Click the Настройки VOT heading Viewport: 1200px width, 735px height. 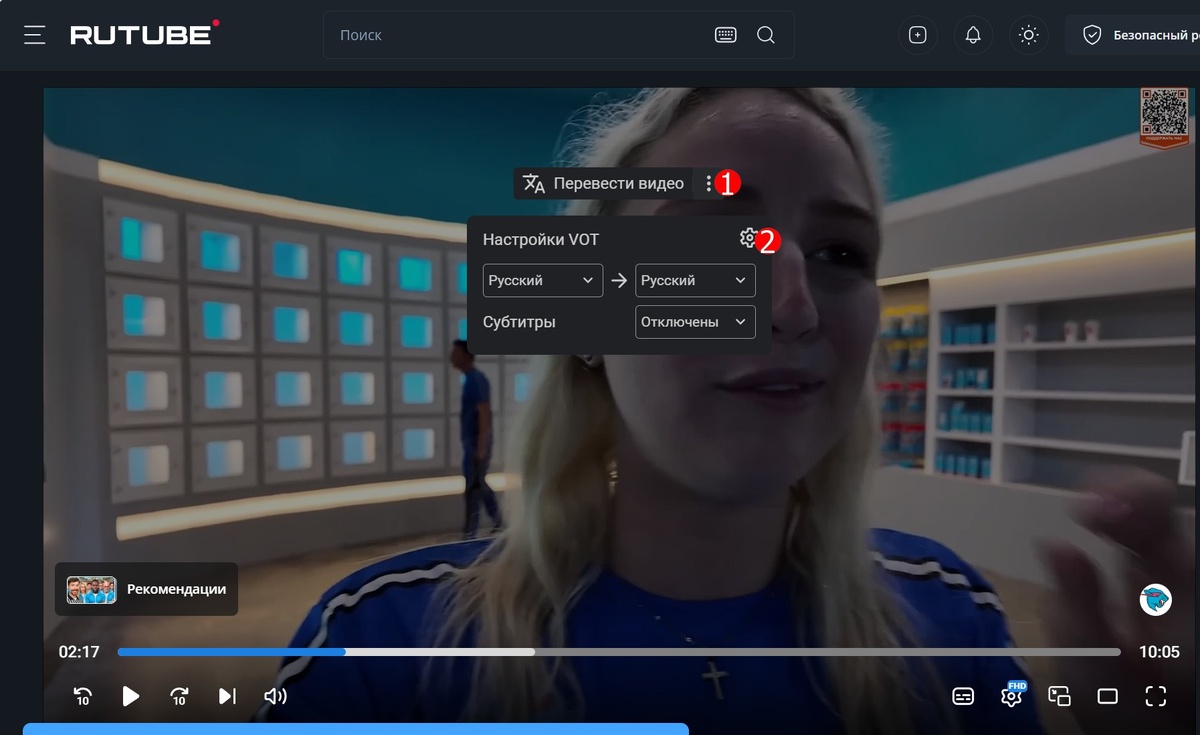tap(541, 239)
